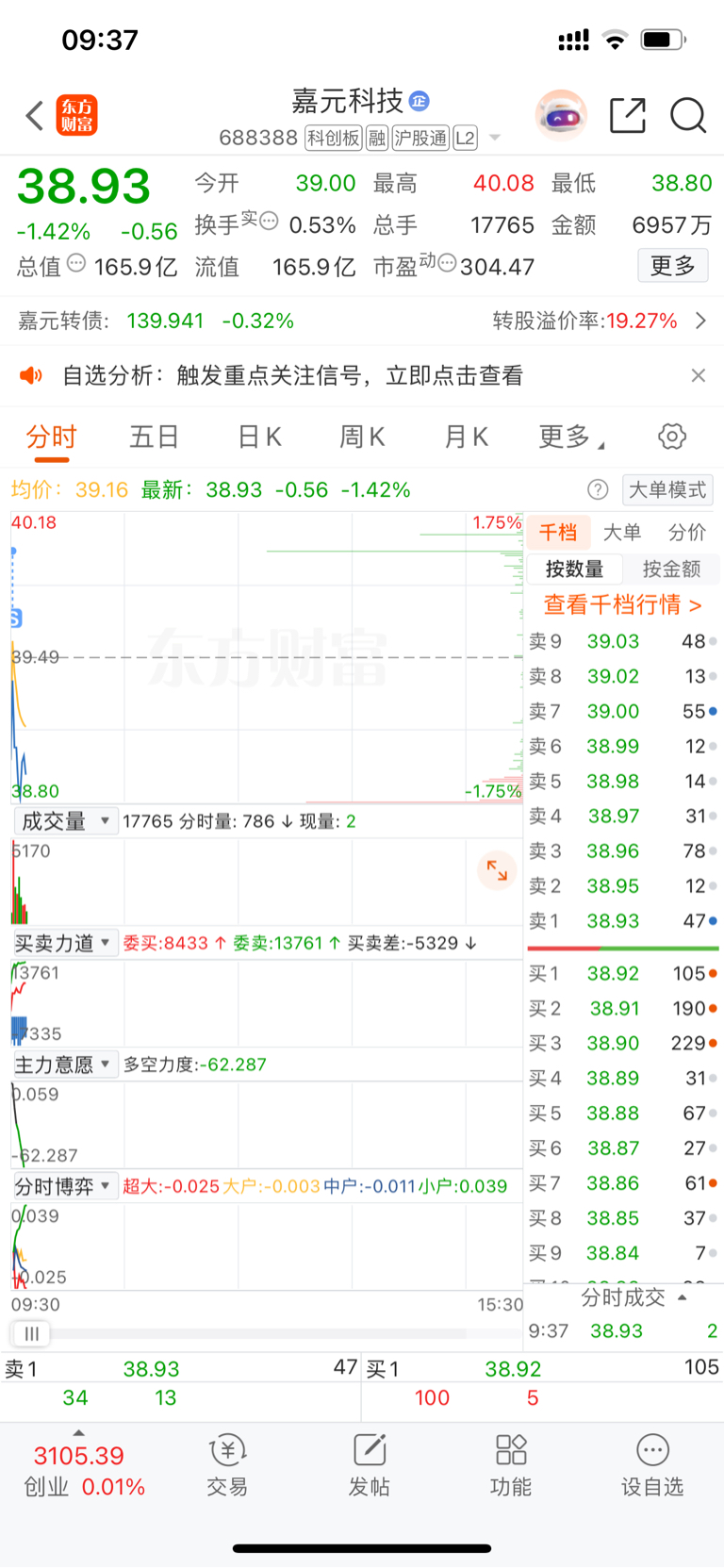Tap the 买3 38.90 order row

pyautogui.click(x=623, y=1043)
